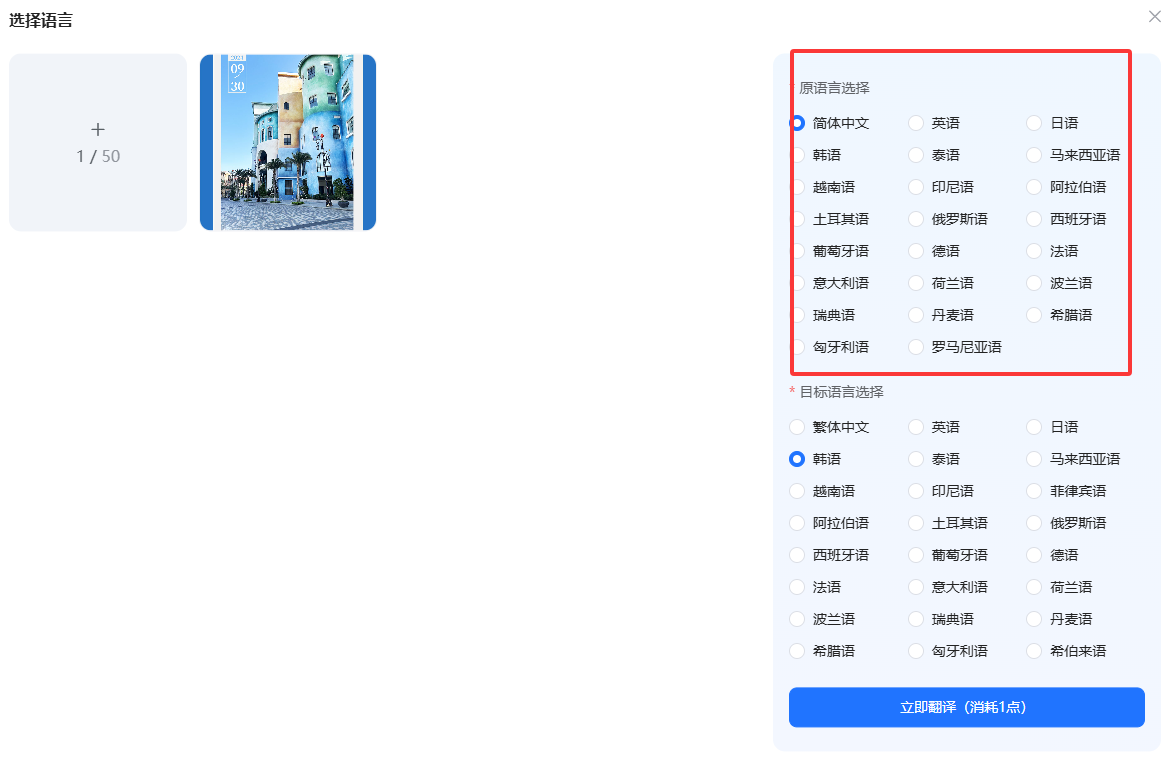Pick 罗马尼亚语 as source language

coord(916,347)
